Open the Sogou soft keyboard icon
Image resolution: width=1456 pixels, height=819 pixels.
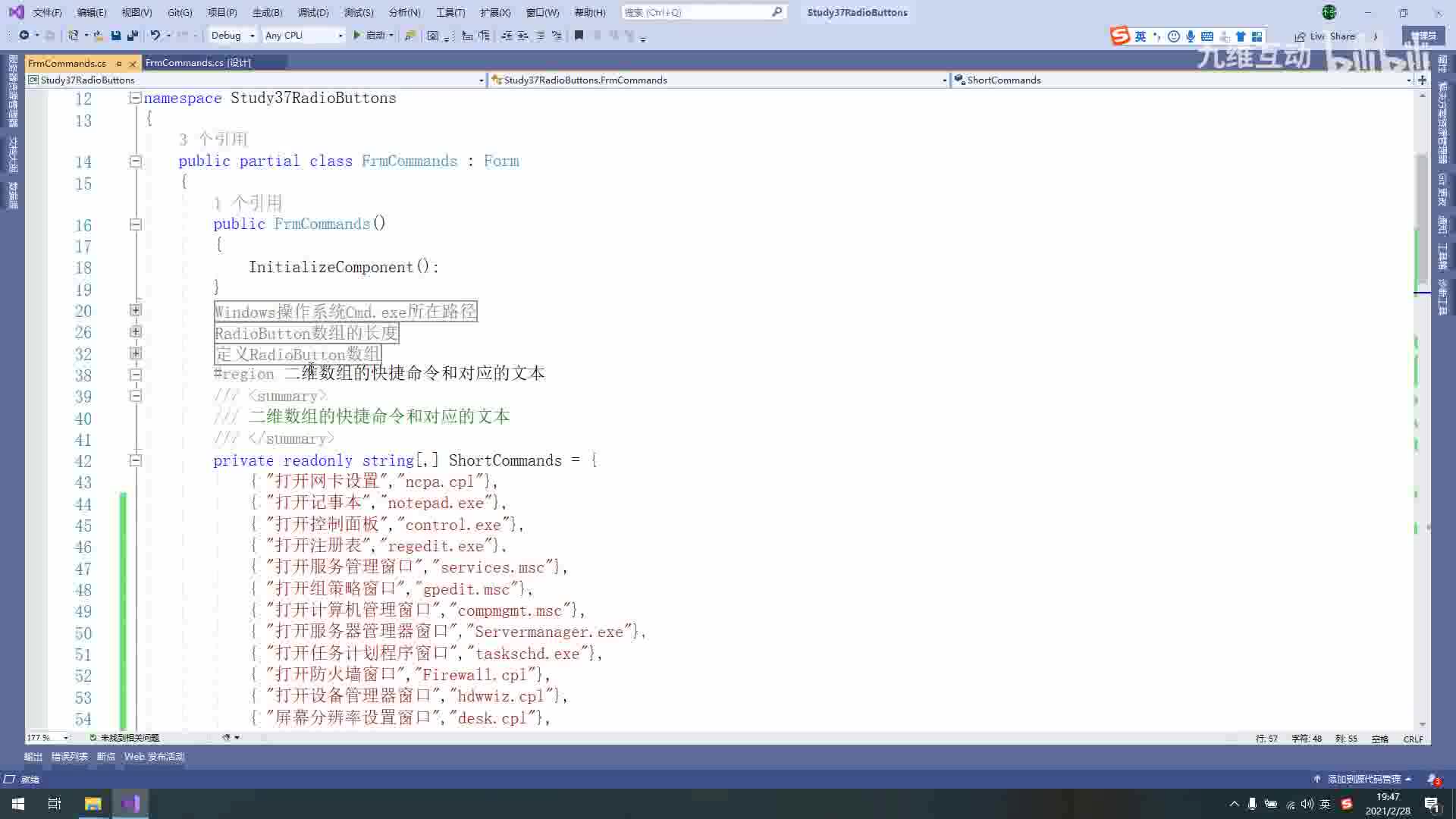tap(1207, 36)
